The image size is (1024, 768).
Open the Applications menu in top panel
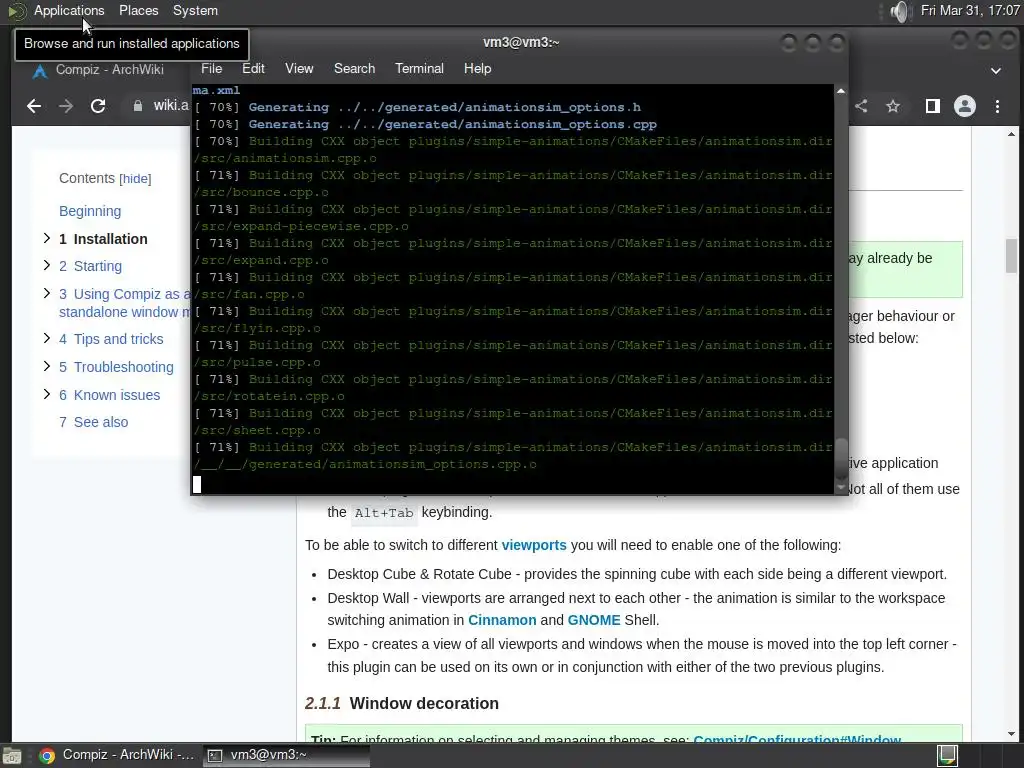click(x=69, y=10)
